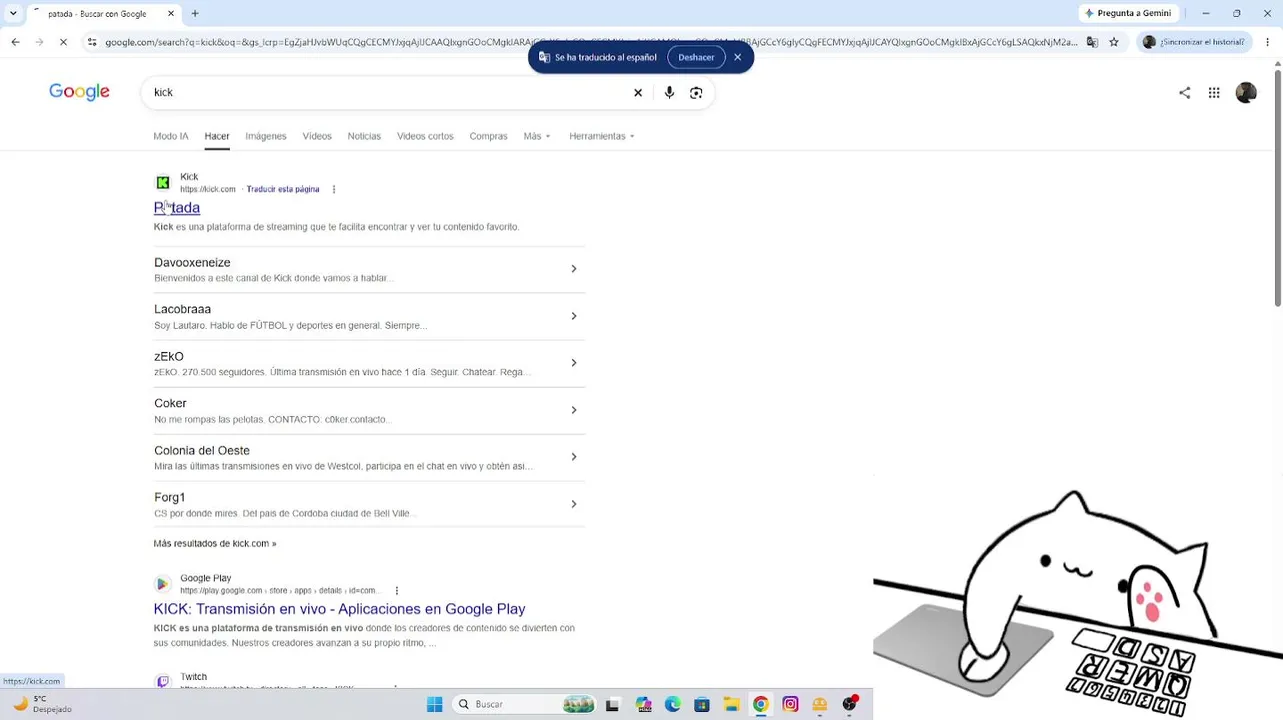Open a new browser tab
This screenshot has width=1283, height=720.
195,14
